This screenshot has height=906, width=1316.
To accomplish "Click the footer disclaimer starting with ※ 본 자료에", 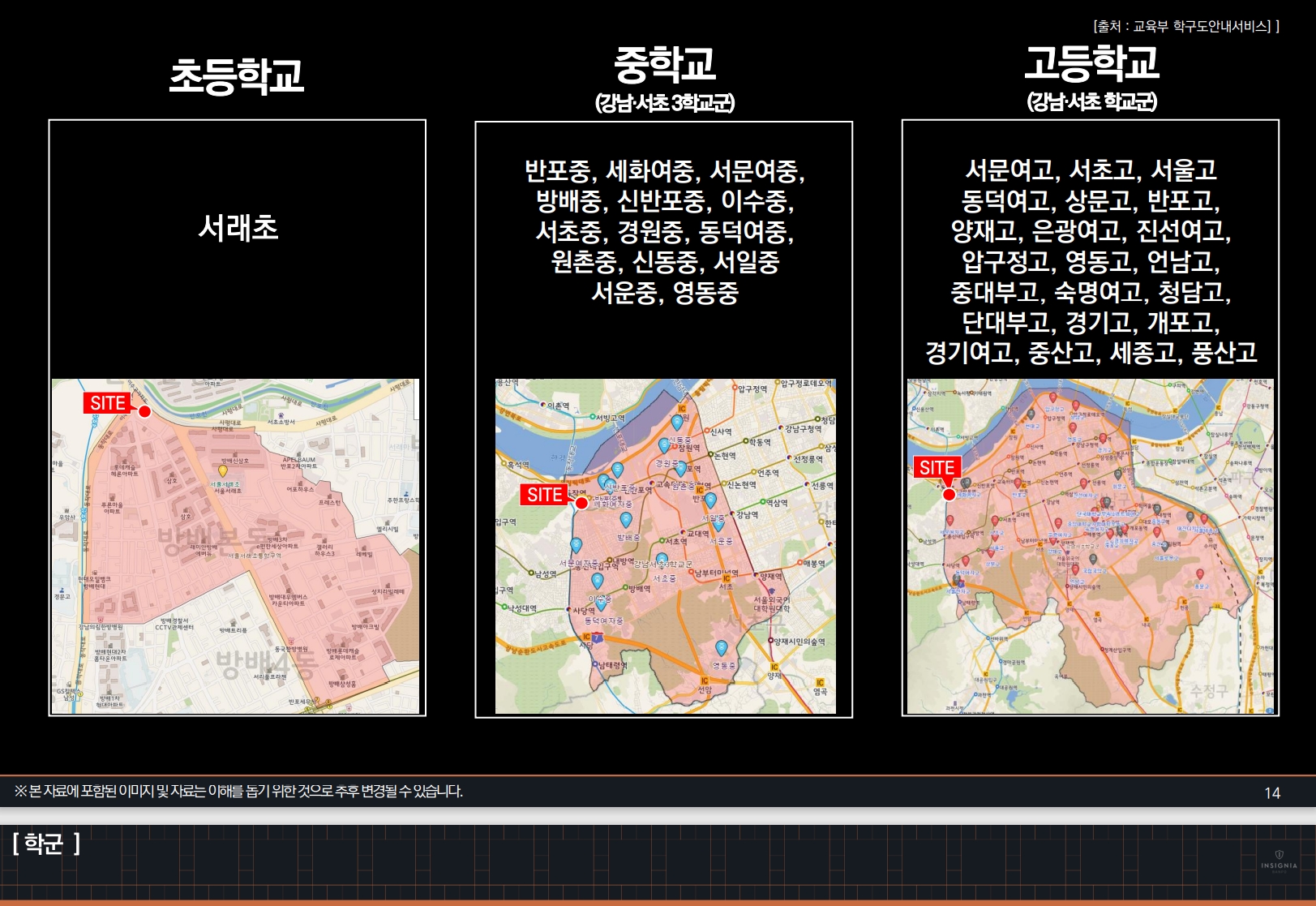I will (x=238, y=791).
